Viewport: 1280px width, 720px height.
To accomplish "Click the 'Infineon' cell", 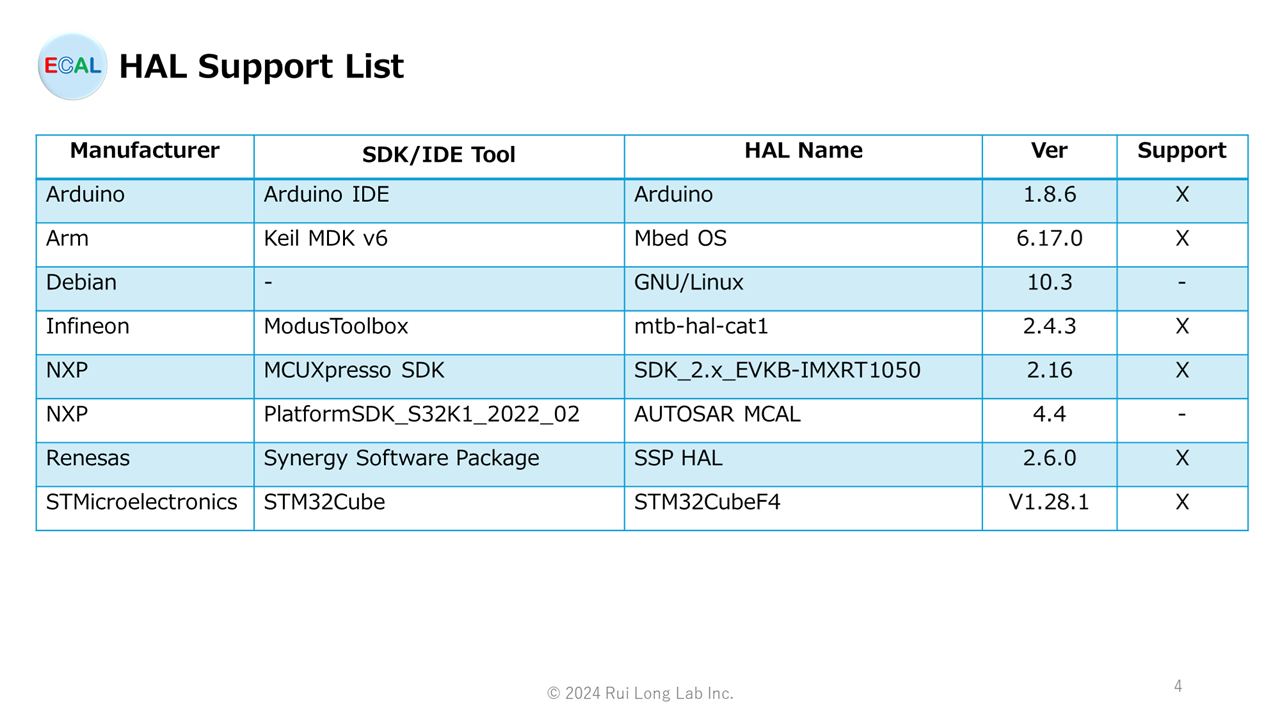I will pos(145,333).
